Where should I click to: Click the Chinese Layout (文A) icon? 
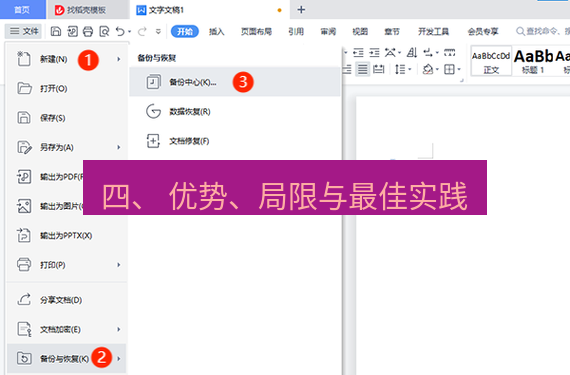point(390,53)
